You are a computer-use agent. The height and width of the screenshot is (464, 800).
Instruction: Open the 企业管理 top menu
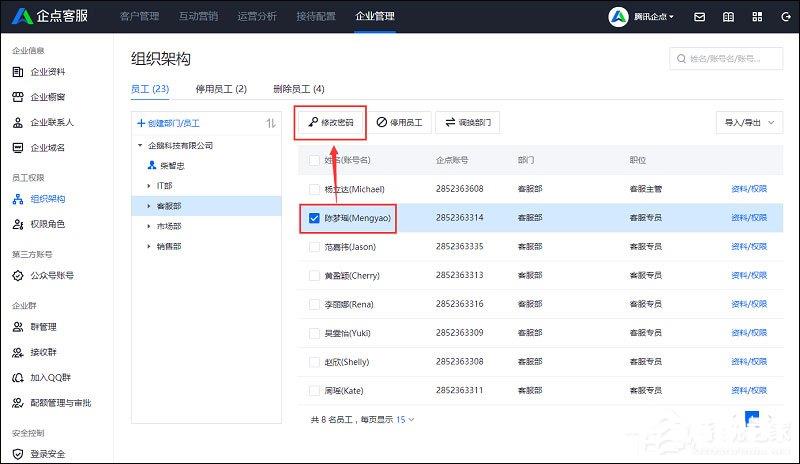[375, 16]
